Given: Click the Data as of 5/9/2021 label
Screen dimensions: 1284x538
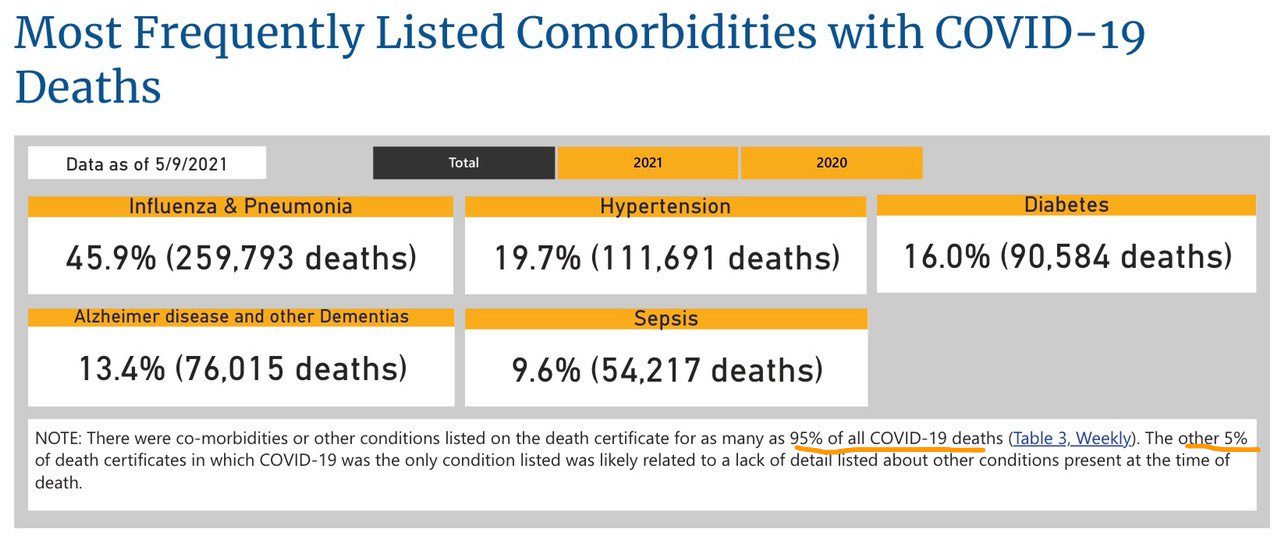Looking at the screenshot, I should 146,164.
